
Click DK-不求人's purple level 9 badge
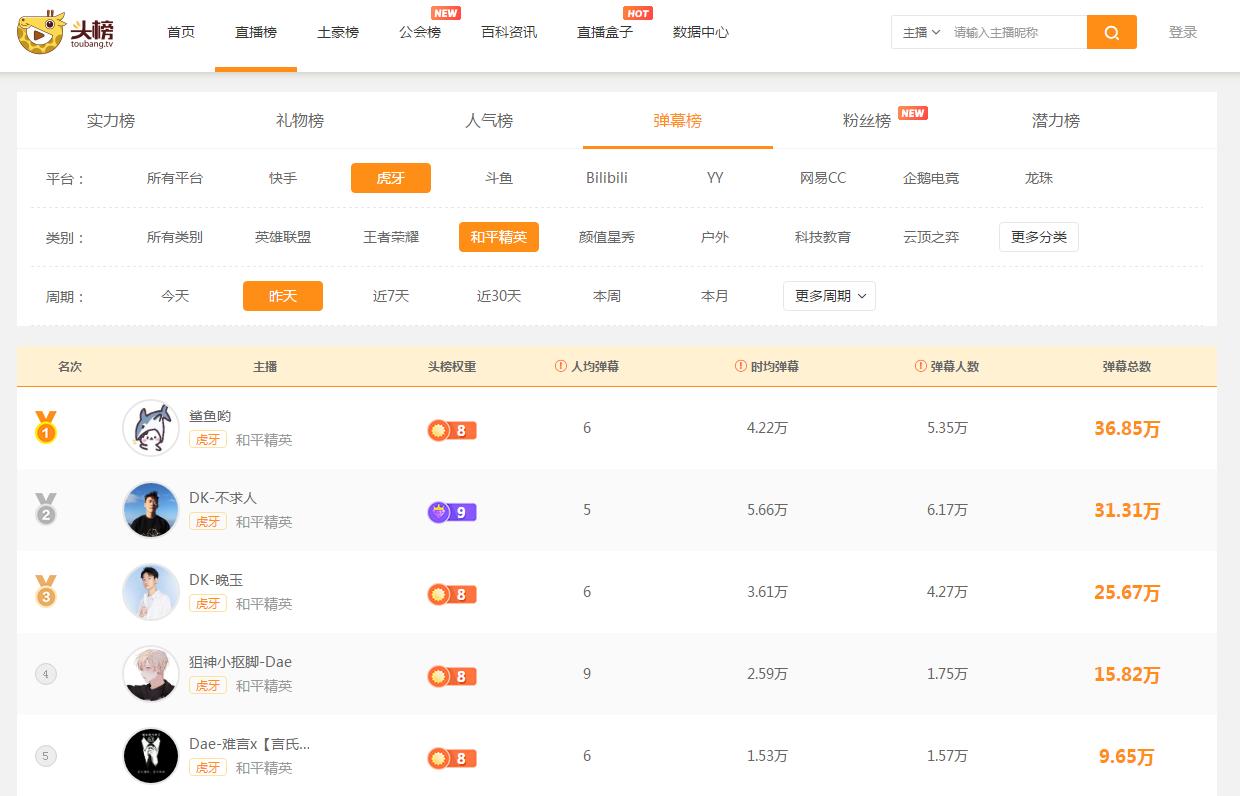pos(452,512)
